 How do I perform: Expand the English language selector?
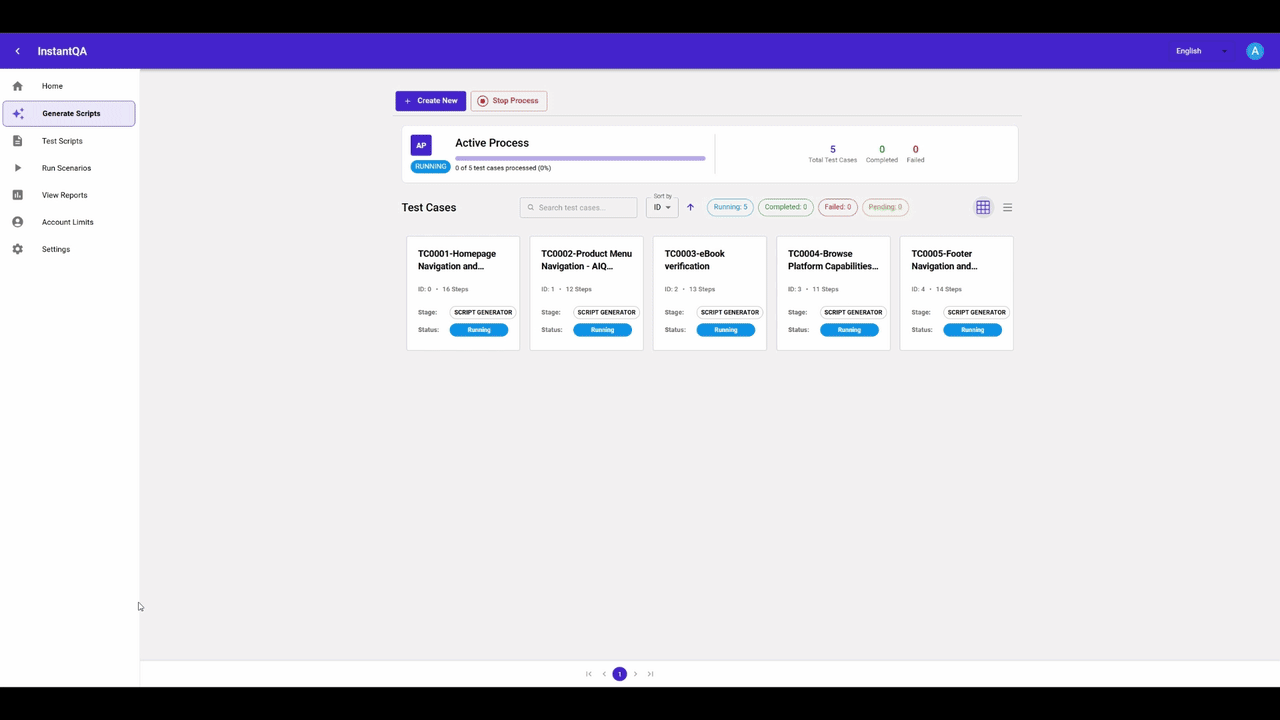tap(1200, 51)
